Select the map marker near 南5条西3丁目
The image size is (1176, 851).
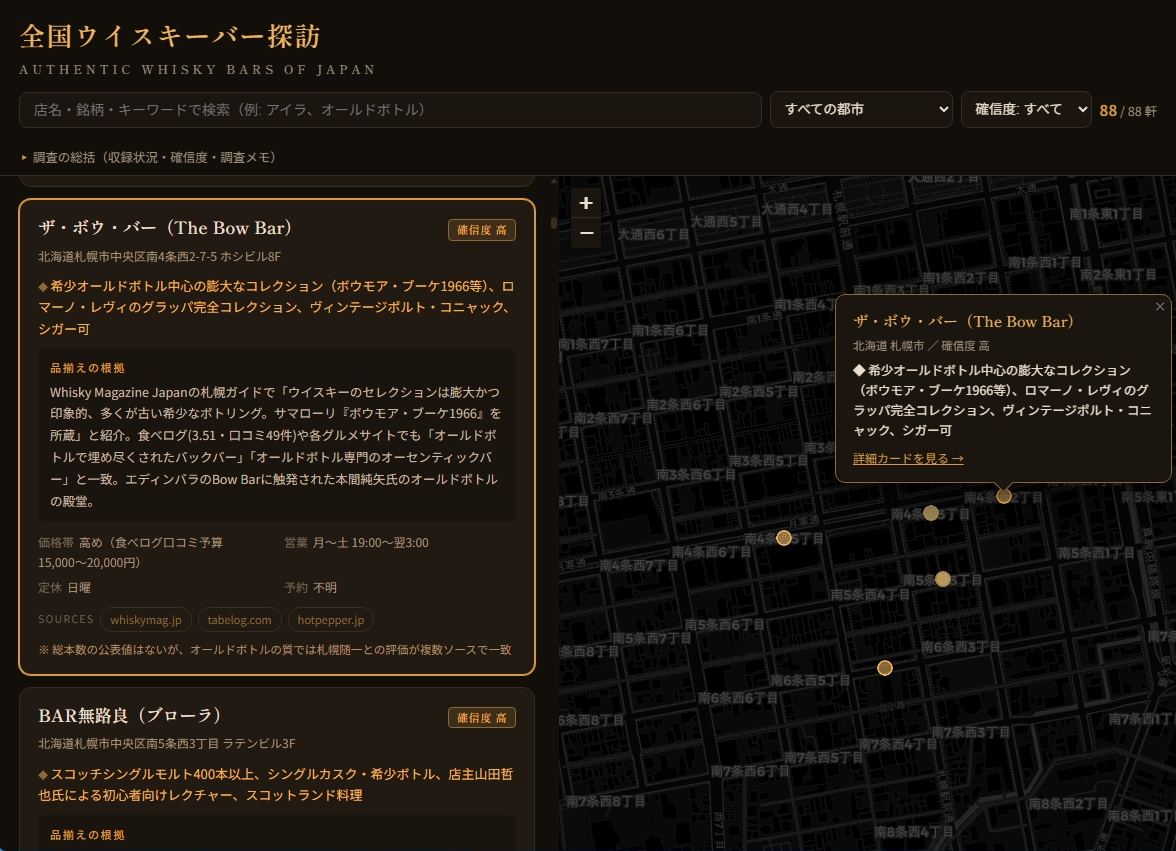pyautogui.click(x=943, y=579)
